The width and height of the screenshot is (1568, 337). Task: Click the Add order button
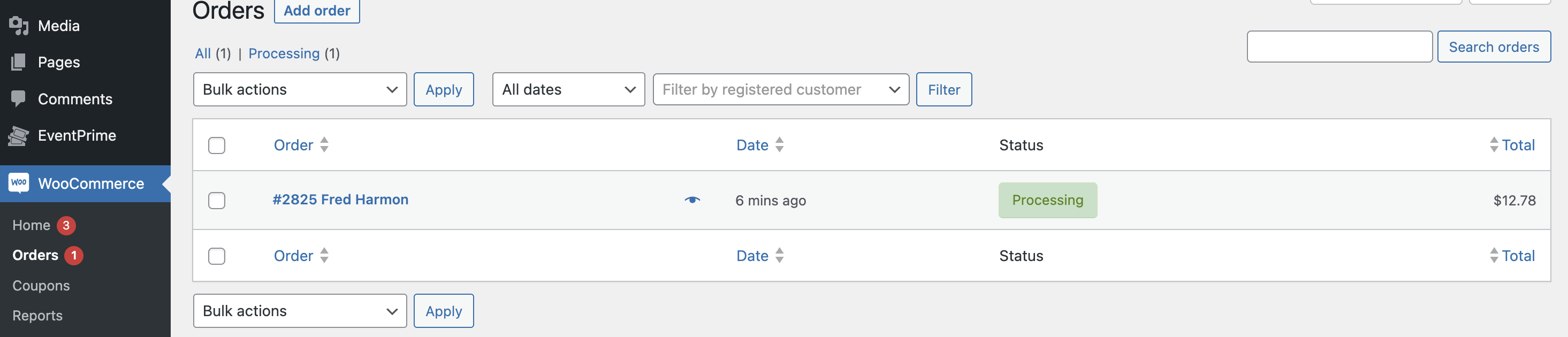pyautogui.click(x=316, y=11)
